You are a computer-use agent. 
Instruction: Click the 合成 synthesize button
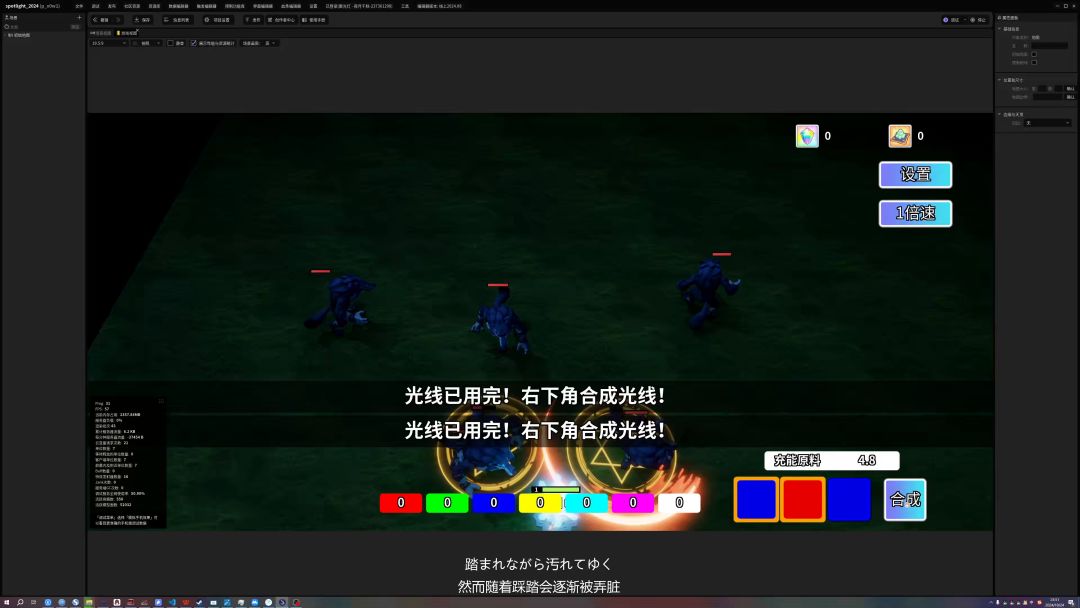(905, 499)
